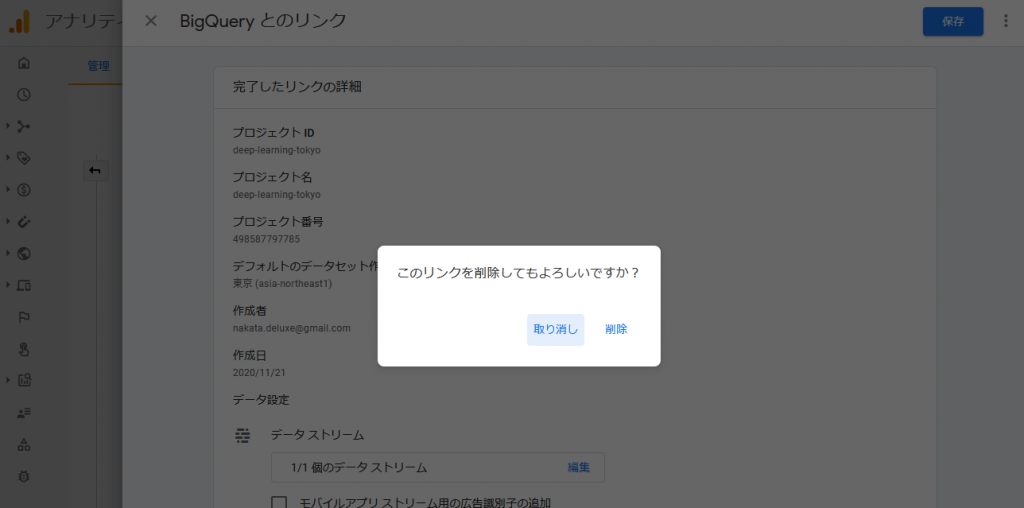Open the Realtime clock icon
The height and width of the screenshot is (508, 1024).
[24, 95]
